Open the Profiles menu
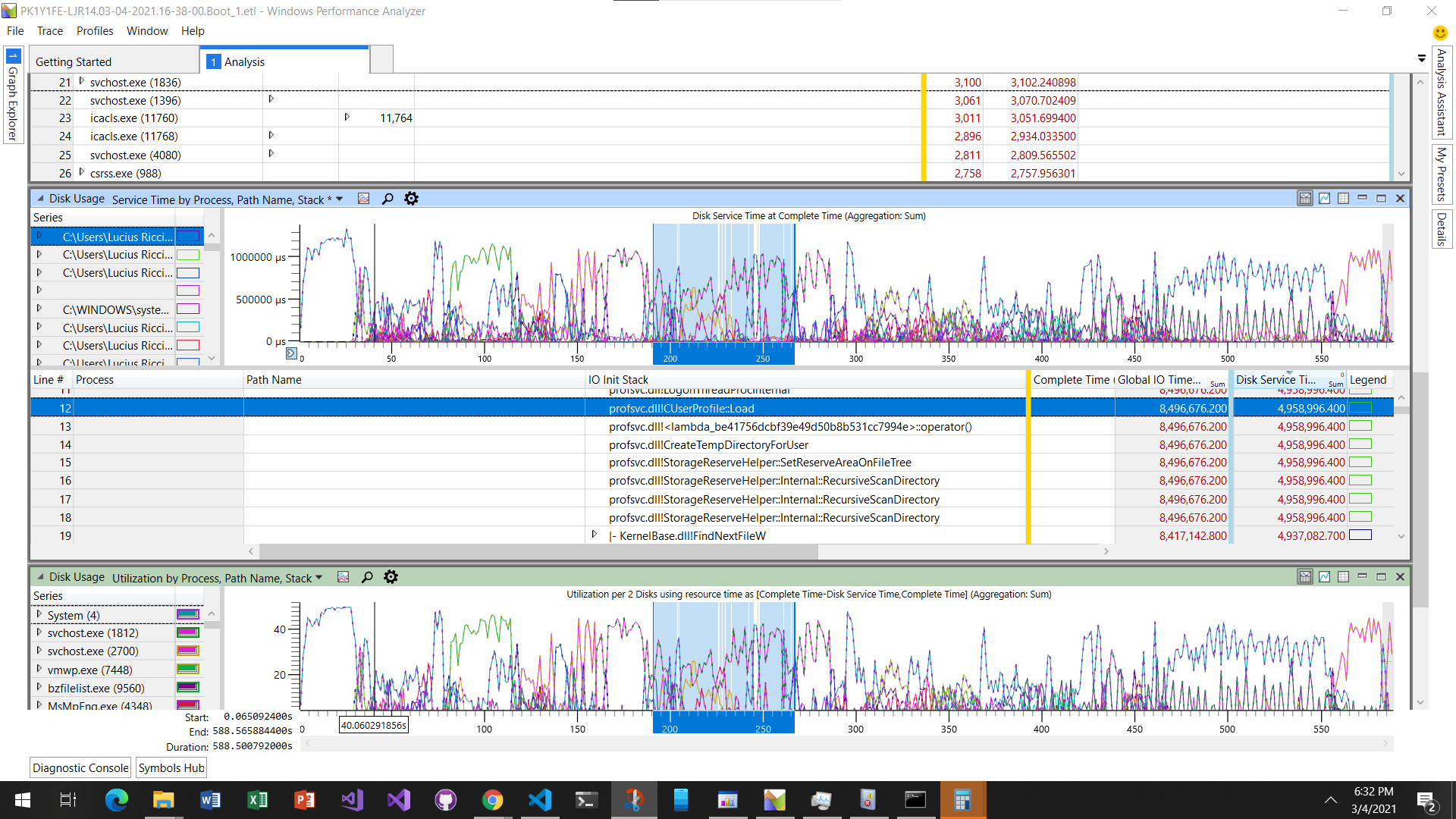Image resolution: width=1456 pixels, height=819 pixels. [95, 31]
